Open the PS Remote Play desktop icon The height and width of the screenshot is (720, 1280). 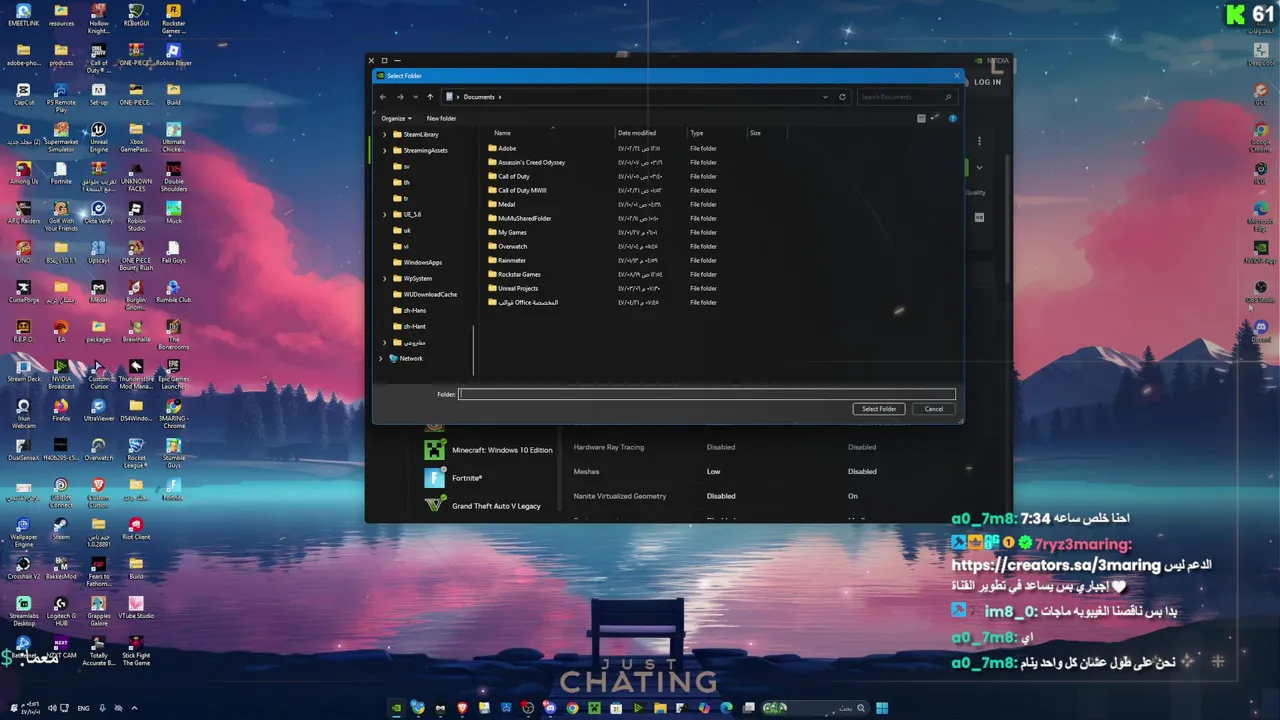pyautogui.click(x=61, y=98)
